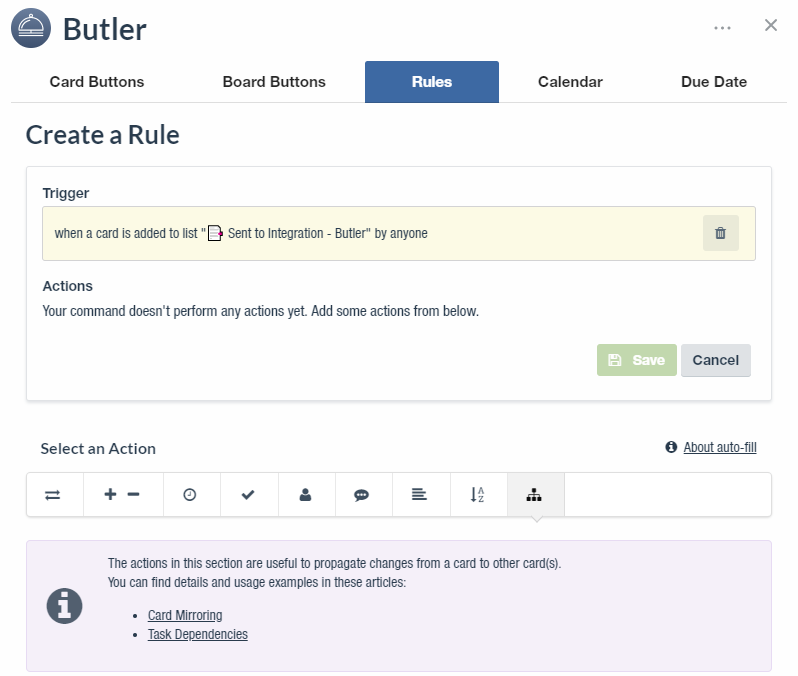This screenshot has height=676, width=798.
Task: Open the Content speech-bubble actions tab
Action: coord(363,494)
